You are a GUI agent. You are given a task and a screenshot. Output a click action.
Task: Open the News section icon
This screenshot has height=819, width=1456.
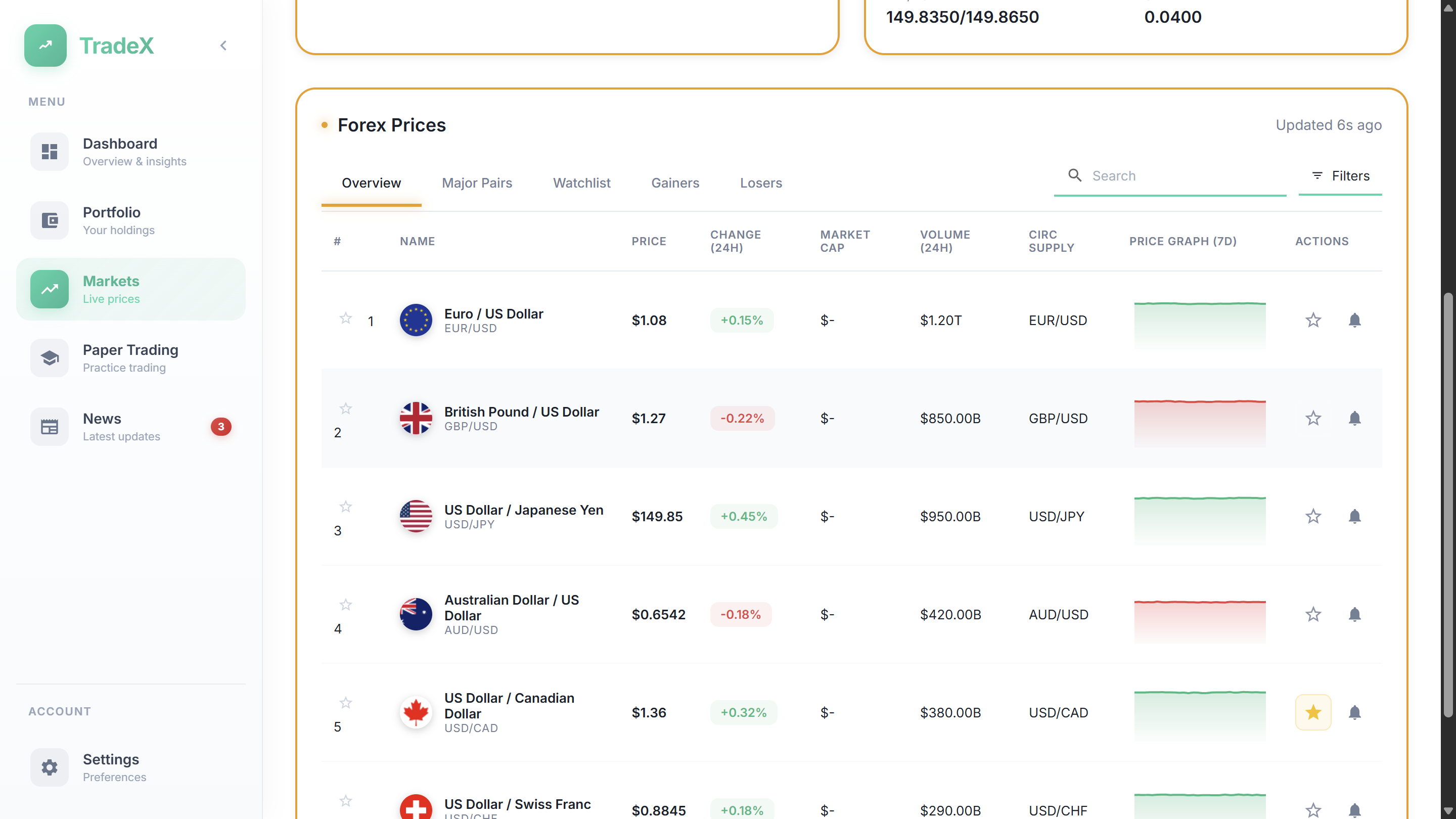tap(50, 427)
